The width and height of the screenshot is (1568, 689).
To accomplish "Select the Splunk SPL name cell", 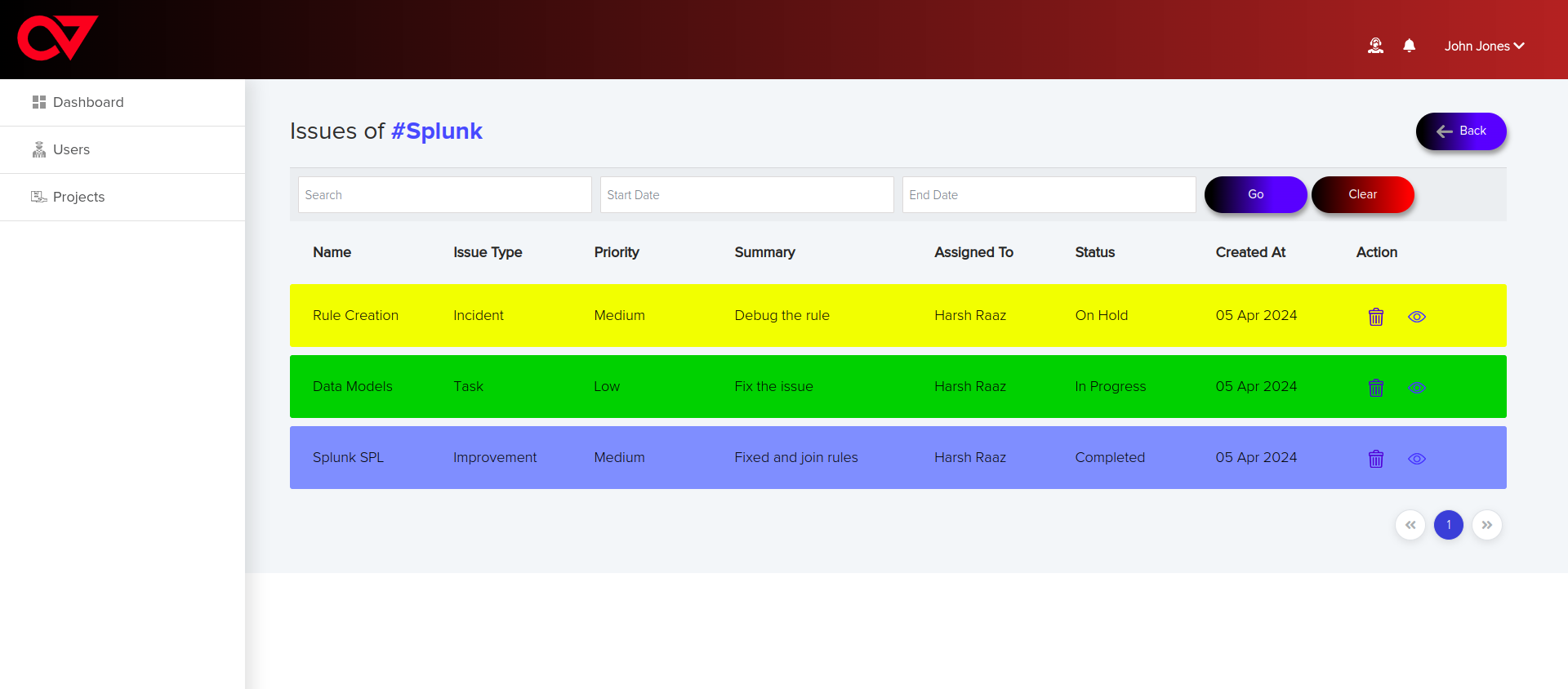I will pyautogui.click(x=348, y=457).
